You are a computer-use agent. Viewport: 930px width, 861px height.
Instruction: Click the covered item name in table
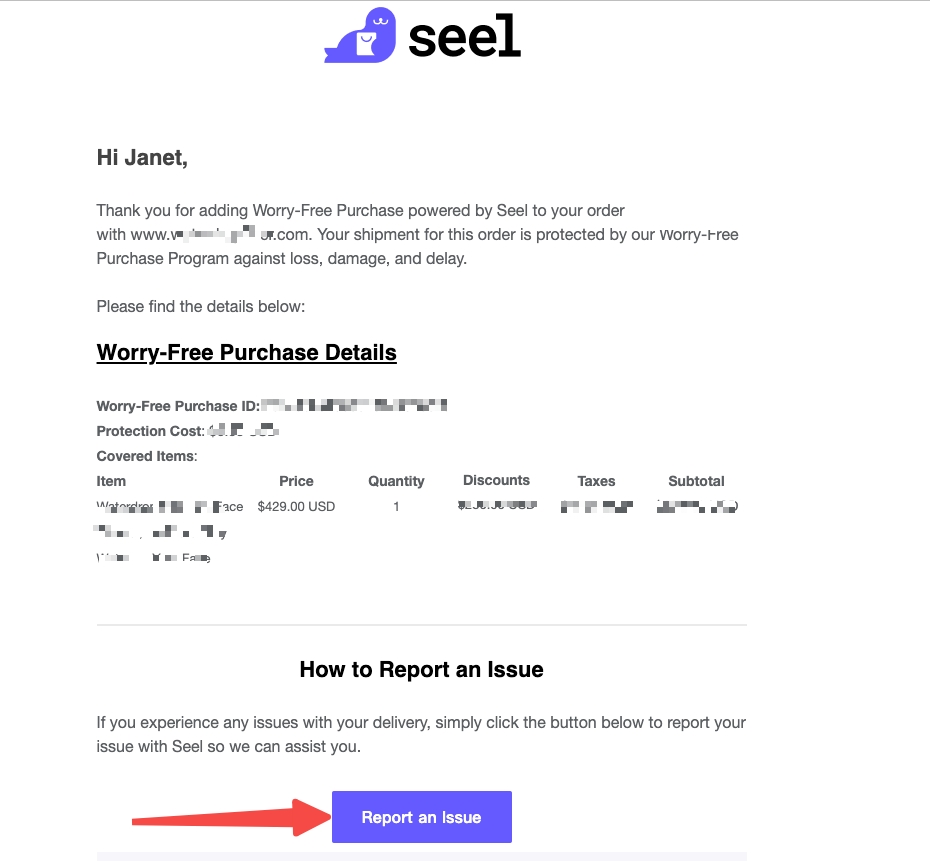[170, 532]
